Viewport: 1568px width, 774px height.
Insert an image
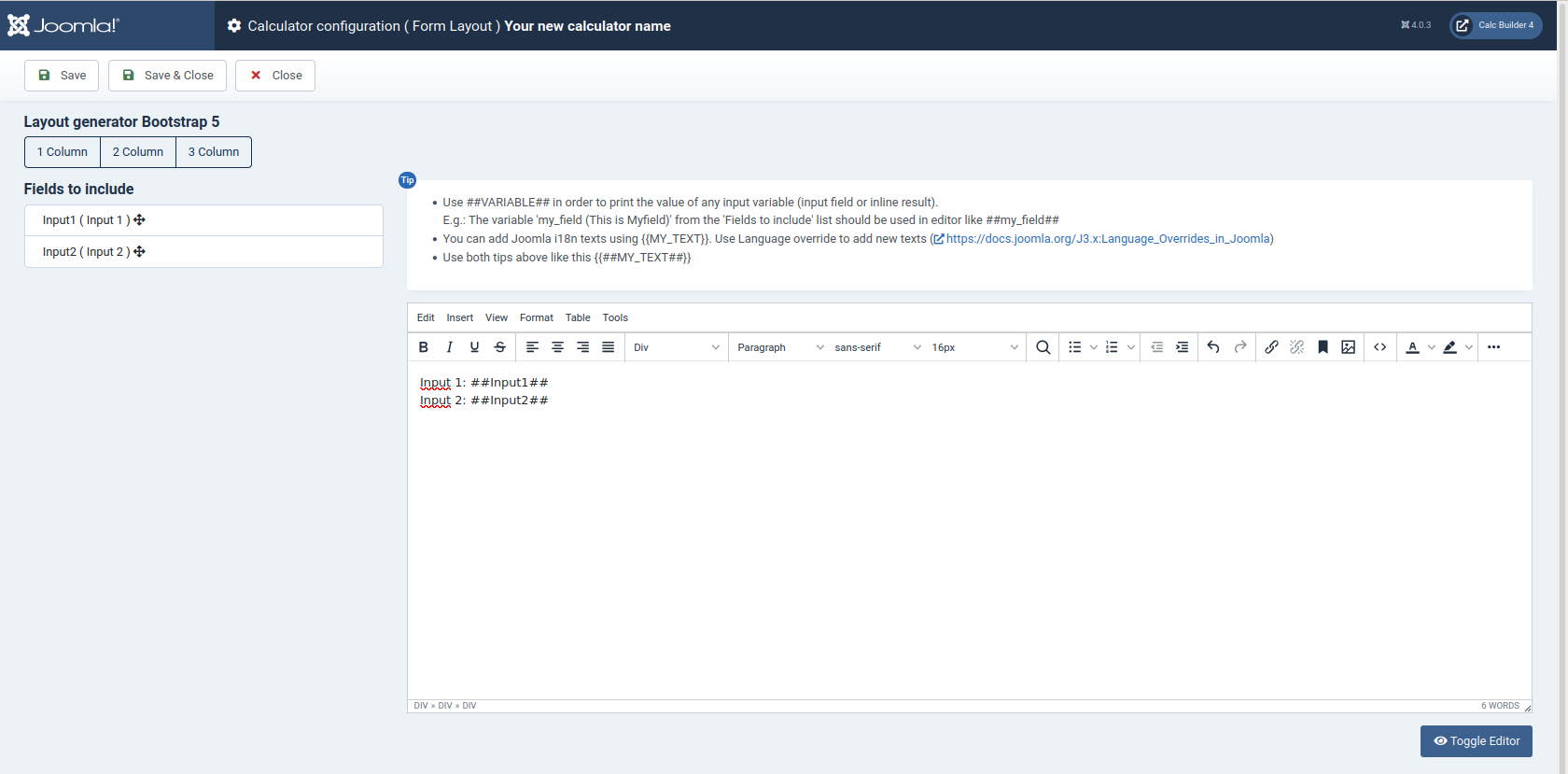point(1348,347)
